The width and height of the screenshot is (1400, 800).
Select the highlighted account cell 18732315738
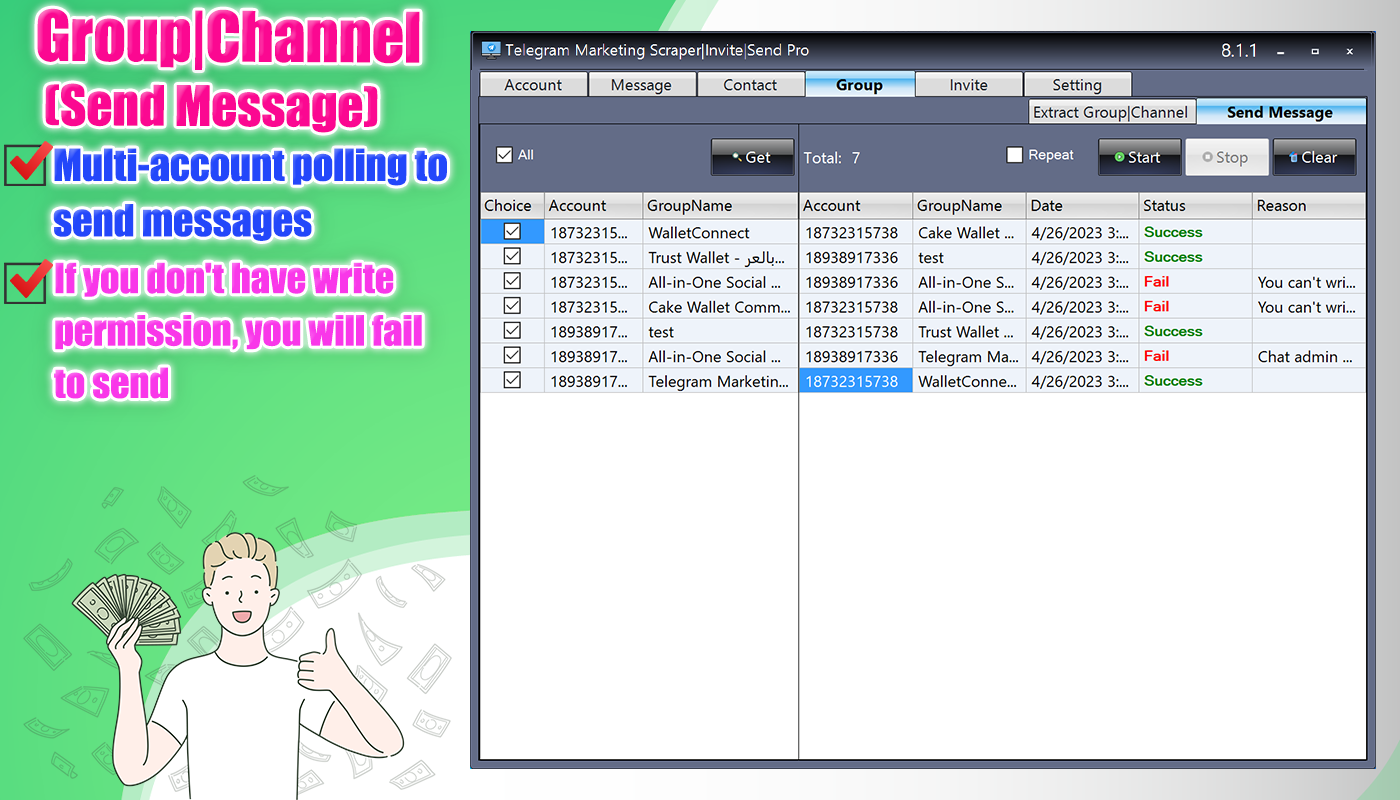click(855, 380)
